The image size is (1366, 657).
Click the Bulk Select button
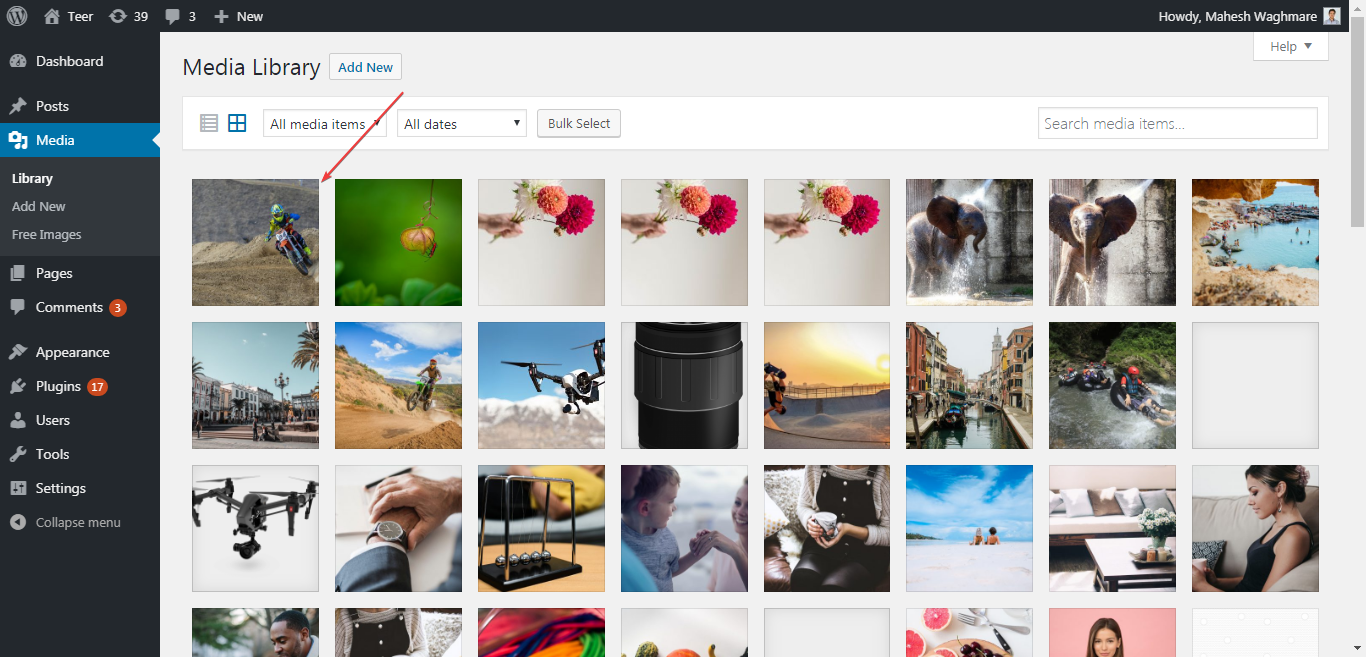tap(579, 123)
